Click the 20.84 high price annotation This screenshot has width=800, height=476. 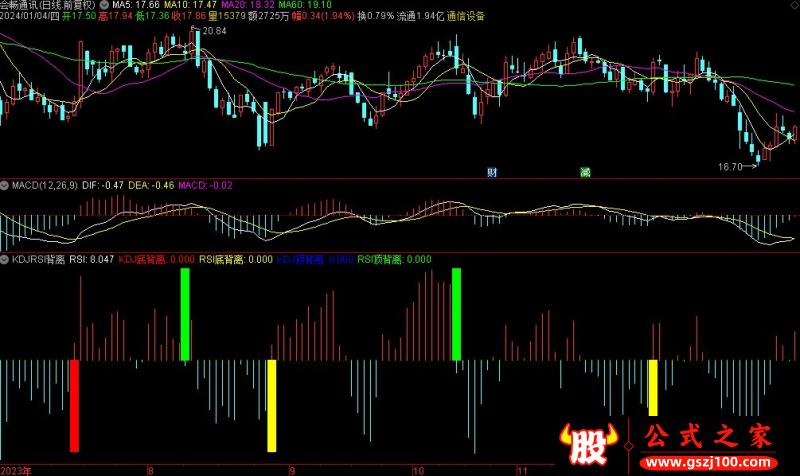(213, 32)
